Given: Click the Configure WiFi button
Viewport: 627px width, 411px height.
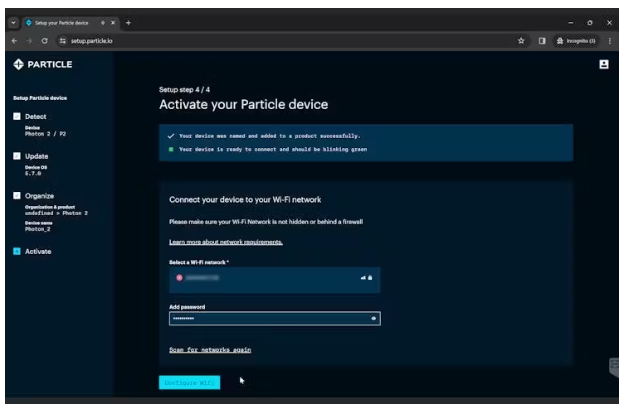Looking at the screenshot, I should click(189, 382).
